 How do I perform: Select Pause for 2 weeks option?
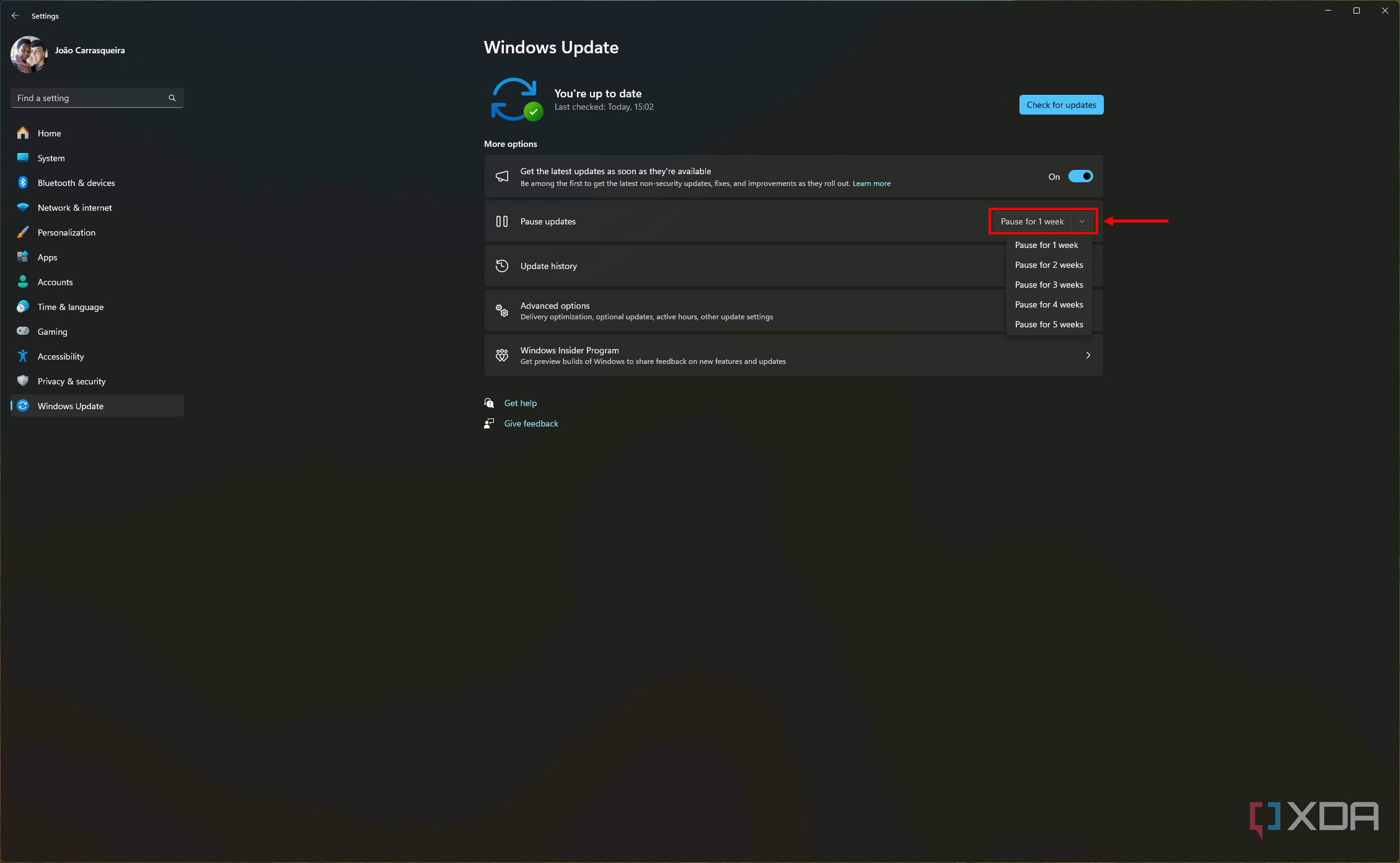1049,265
